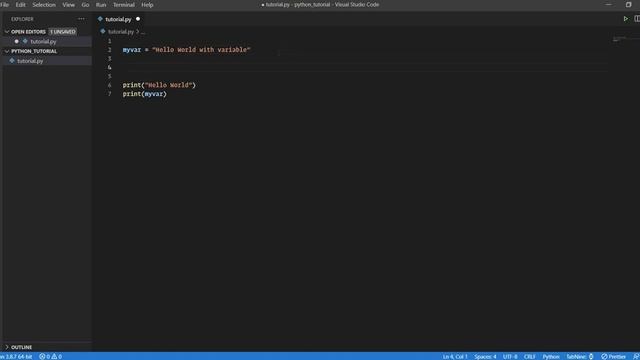Change indentation via 'Spaces: 4'
640x360 pixels.
(x=485, y=356)
